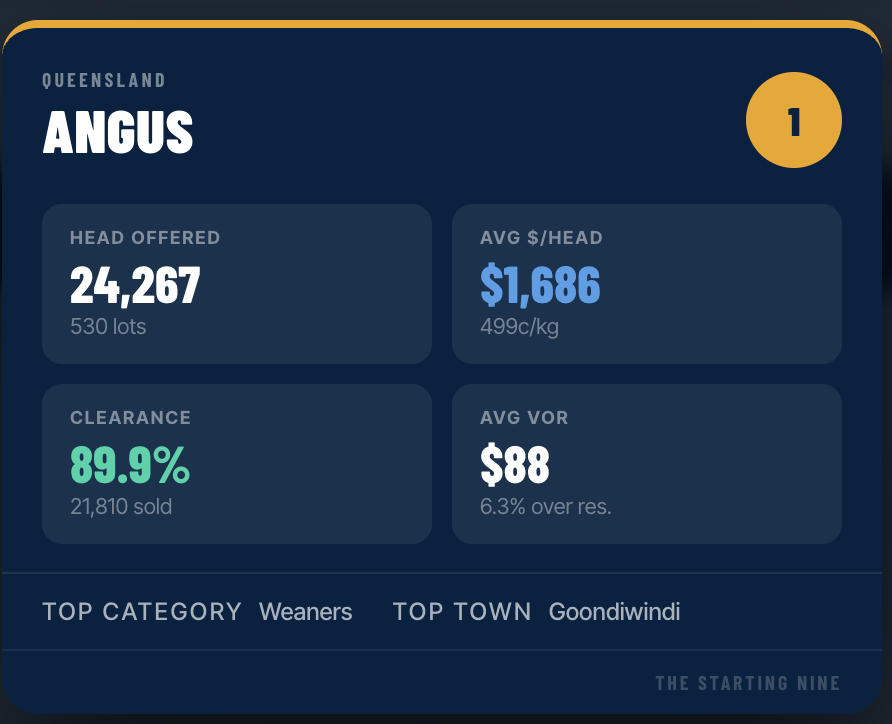Open the Goondiwindi town link

[614, 612]
